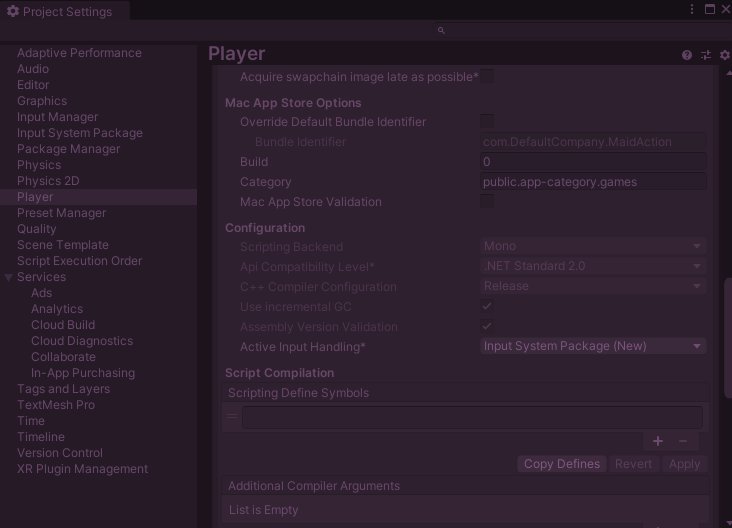732x528 pixels.
Task: Open the Player help documentation icon
Action: click(687, 55)
